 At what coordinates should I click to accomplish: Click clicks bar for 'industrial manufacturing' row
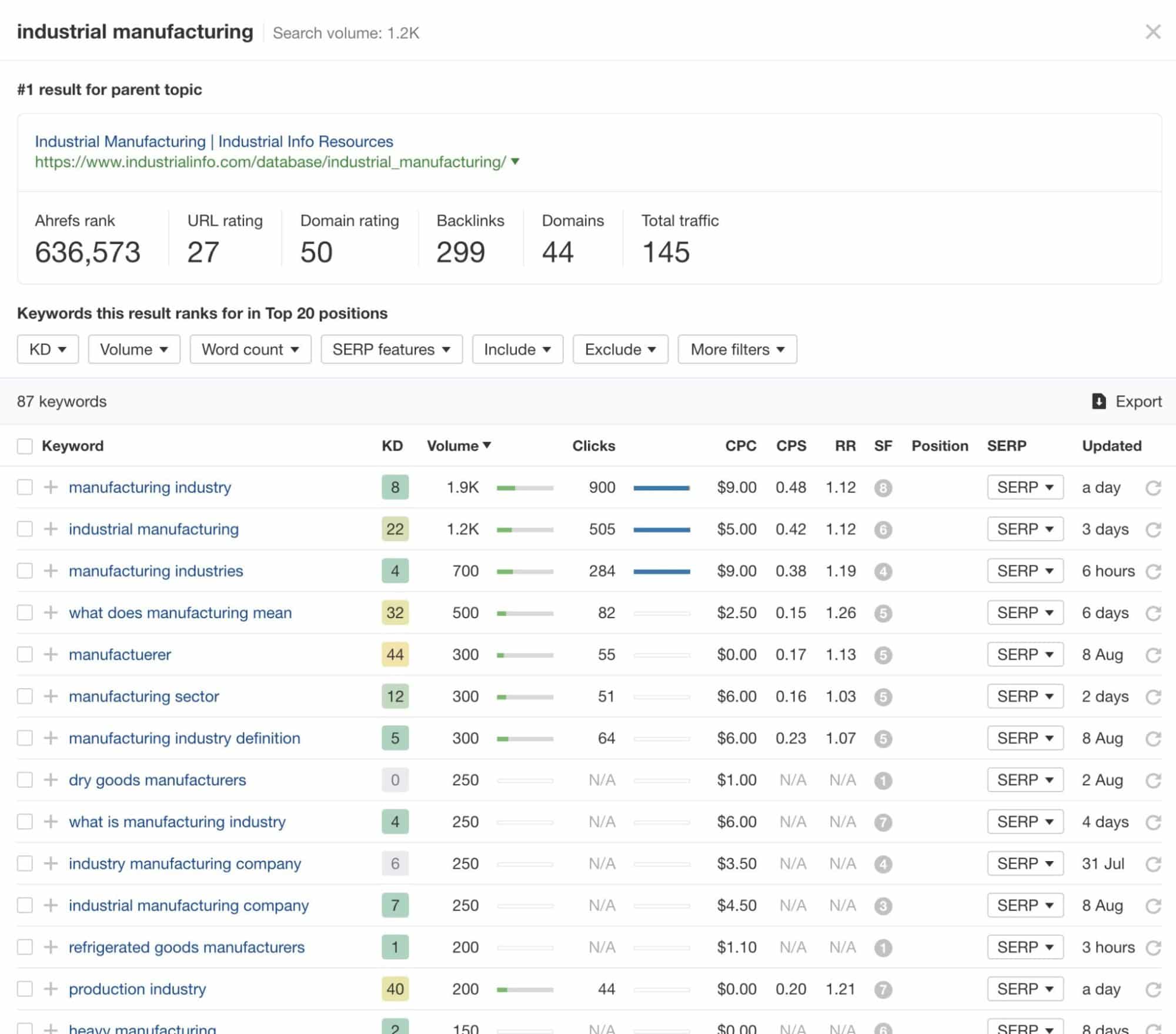tap(661, 529)
